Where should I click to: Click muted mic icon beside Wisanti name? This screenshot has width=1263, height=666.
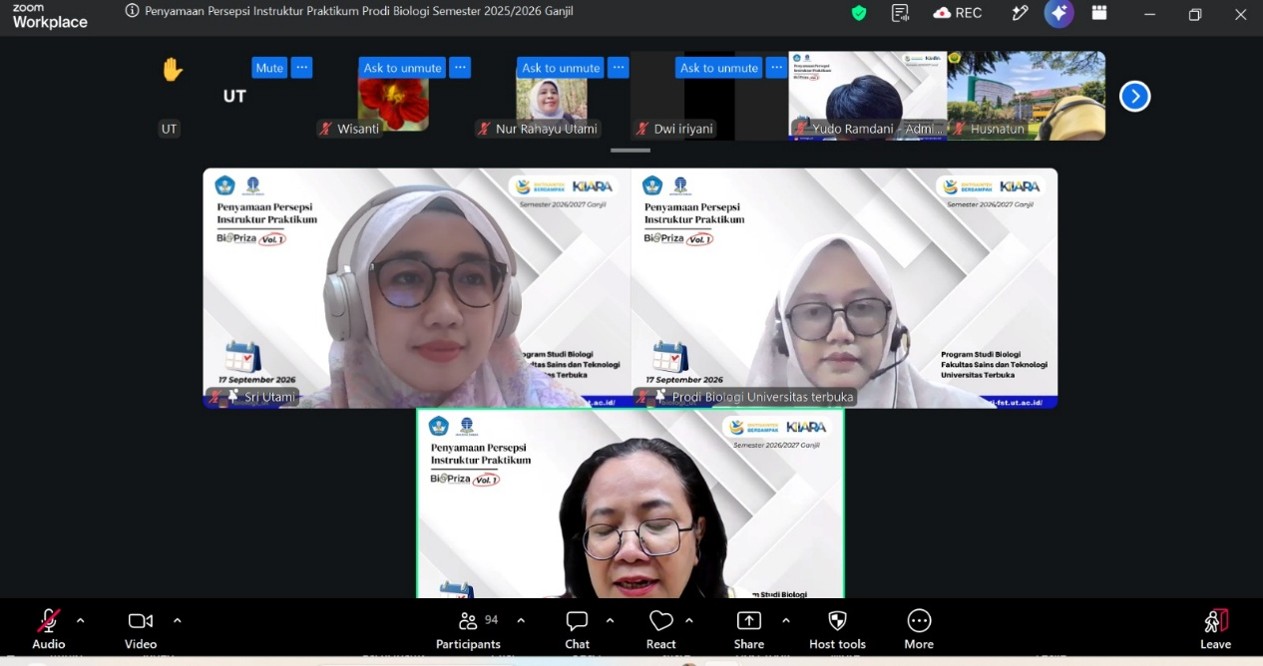pyautogui.click(x=326, y=129)
